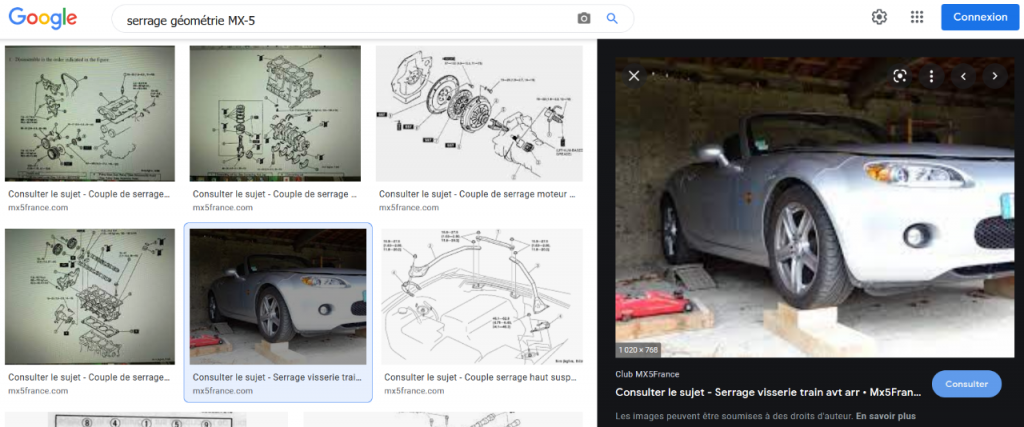Open engine block exploded diagram thumbnail
1024x427 pixels.
tap(275, 114)
